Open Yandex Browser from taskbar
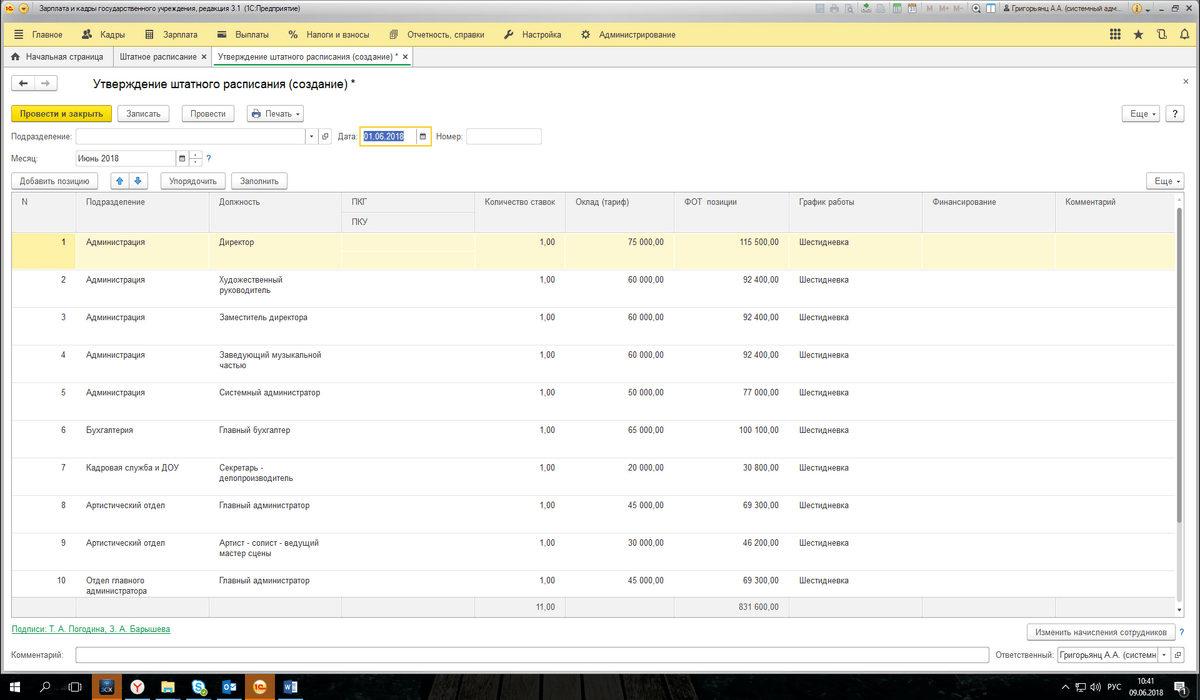The width and height of the screenshot is (1200, 700). coord(138,687)
